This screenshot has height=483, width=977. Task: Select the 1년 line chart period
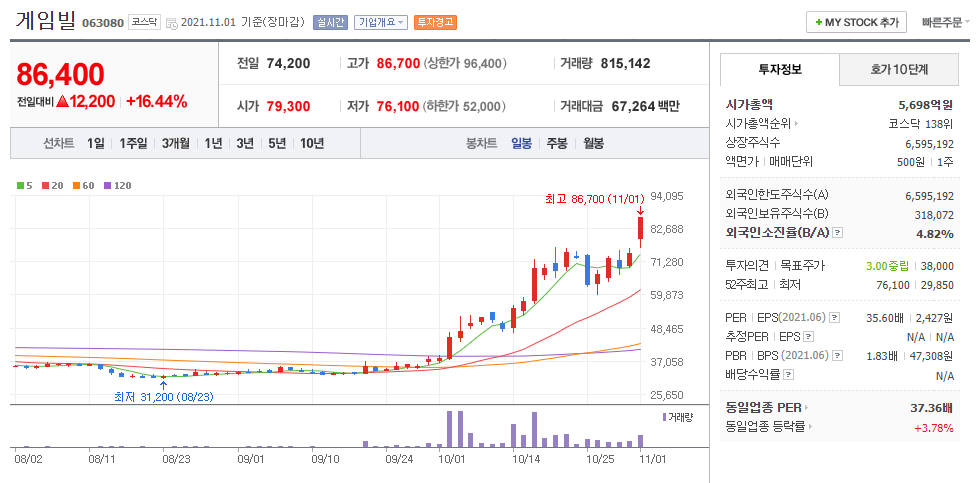tap(213, 143)
